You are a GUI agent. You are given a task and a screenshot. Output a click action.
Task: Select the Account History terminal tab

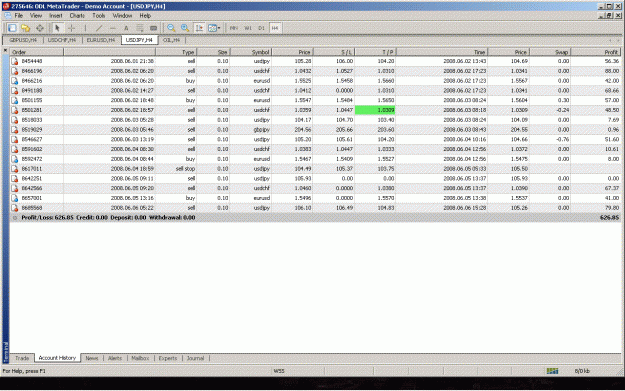(x=57, y=358)
